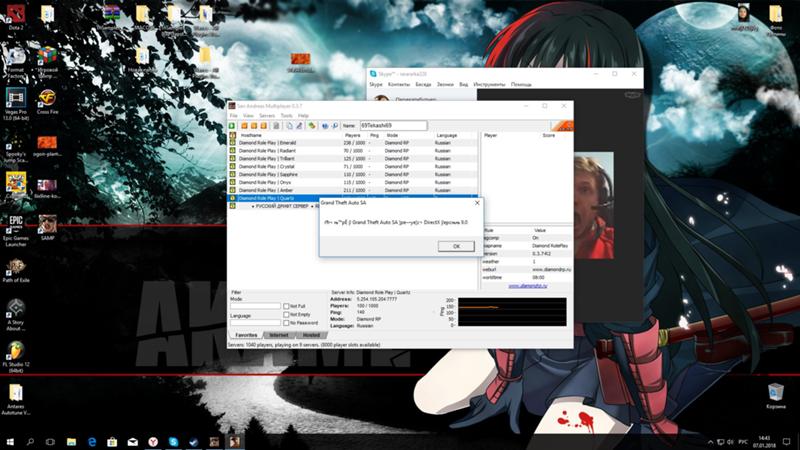800x450 pixels.
Task: Open the Servers menu in SA-MP
Action: 267,116
